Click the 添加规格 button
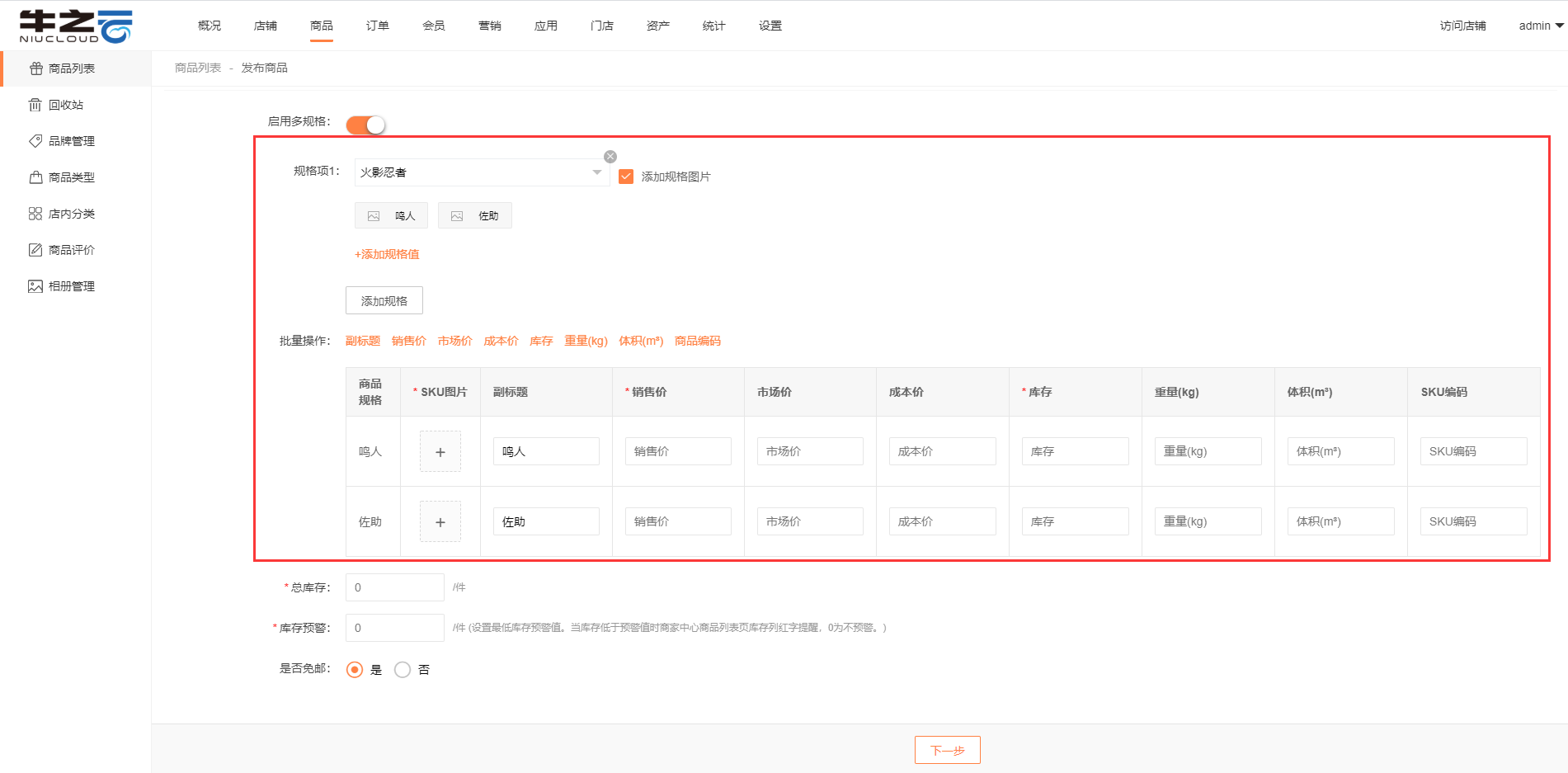The height and width of the screenshot is (773, 1568). click(x=384, y=300)
